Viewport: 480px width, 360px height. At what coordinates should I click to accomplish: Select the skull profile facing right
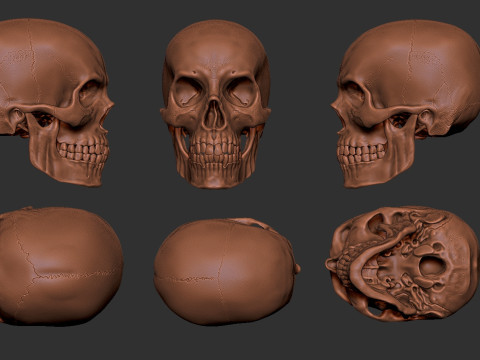pyautogui.click(x=57, y=102)
